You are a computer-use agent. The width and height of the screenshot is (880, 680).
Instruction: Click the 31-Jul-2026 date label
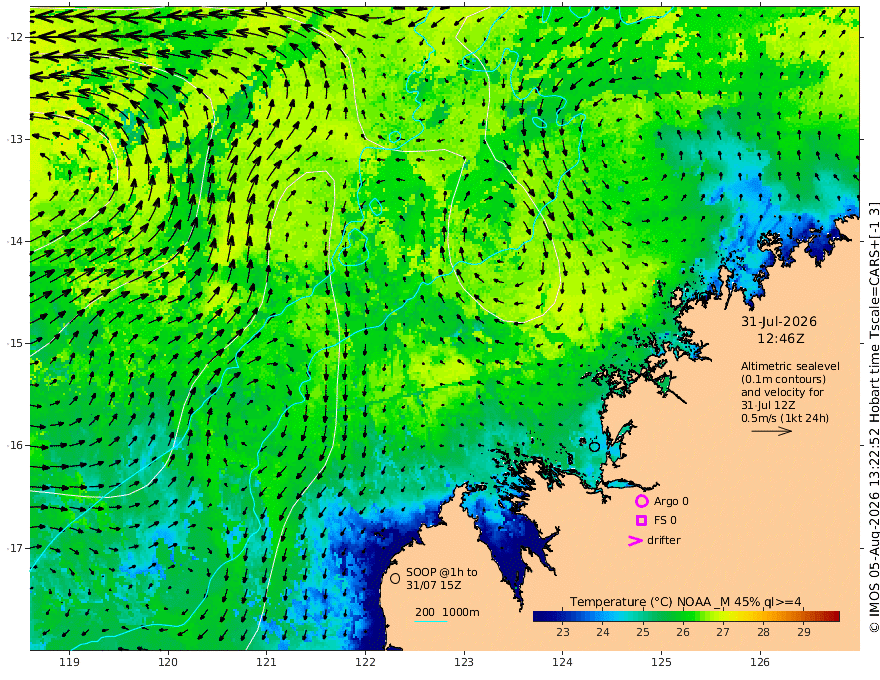click(x=779, y=321)
